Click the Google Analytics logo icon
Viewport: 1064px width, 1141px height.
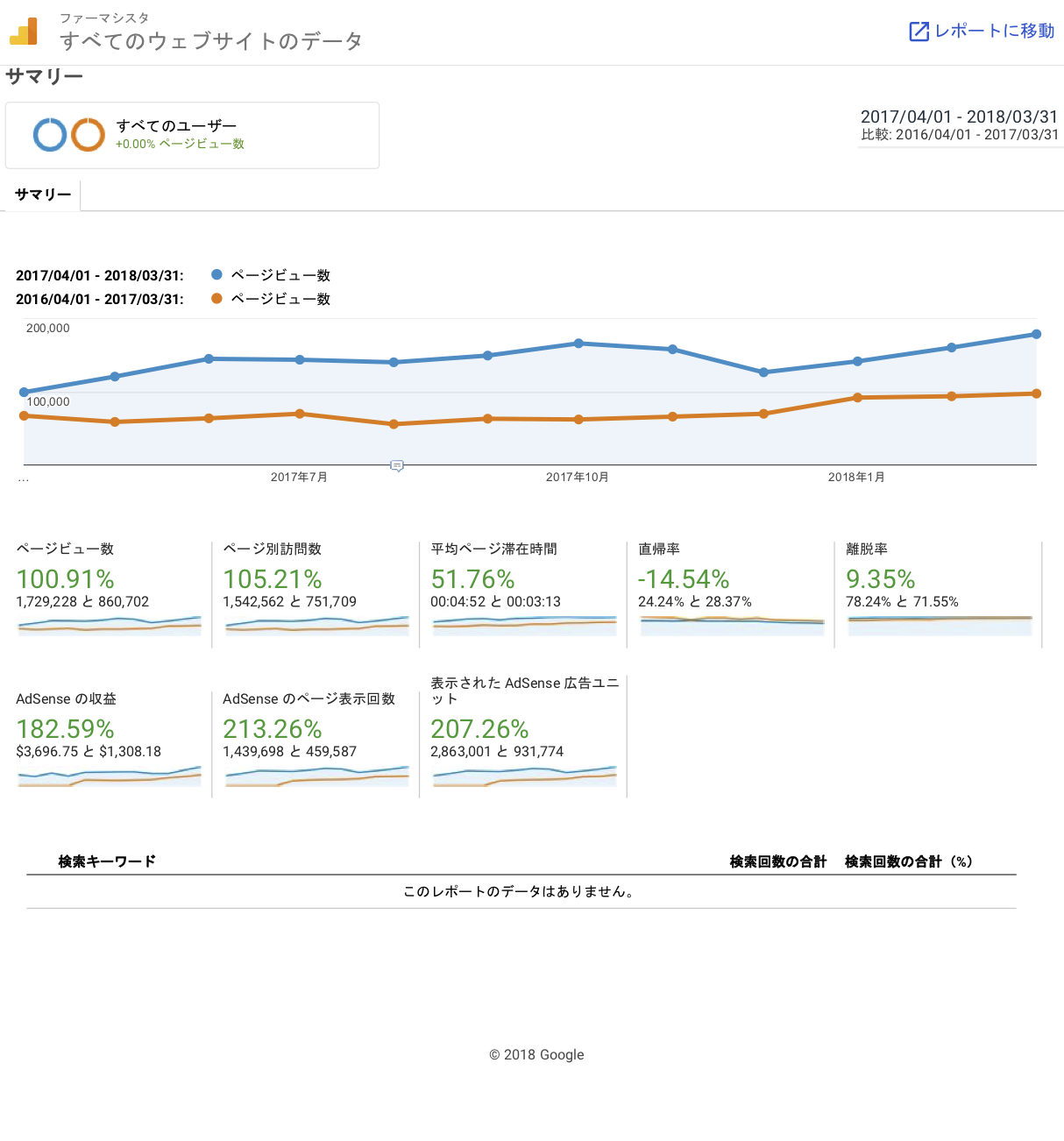(24, 32)
